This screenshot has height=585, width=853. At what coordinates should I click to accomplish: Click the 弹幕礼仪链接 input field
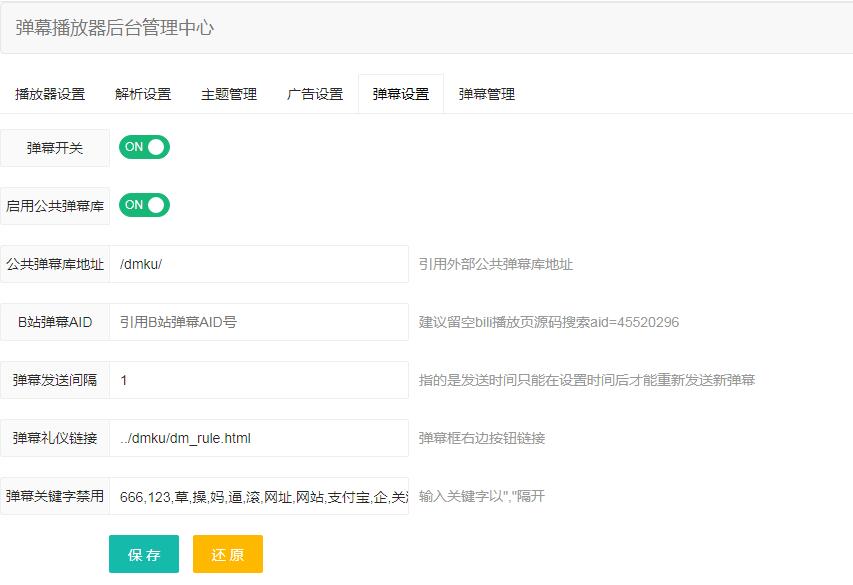[x=260, y=437]
